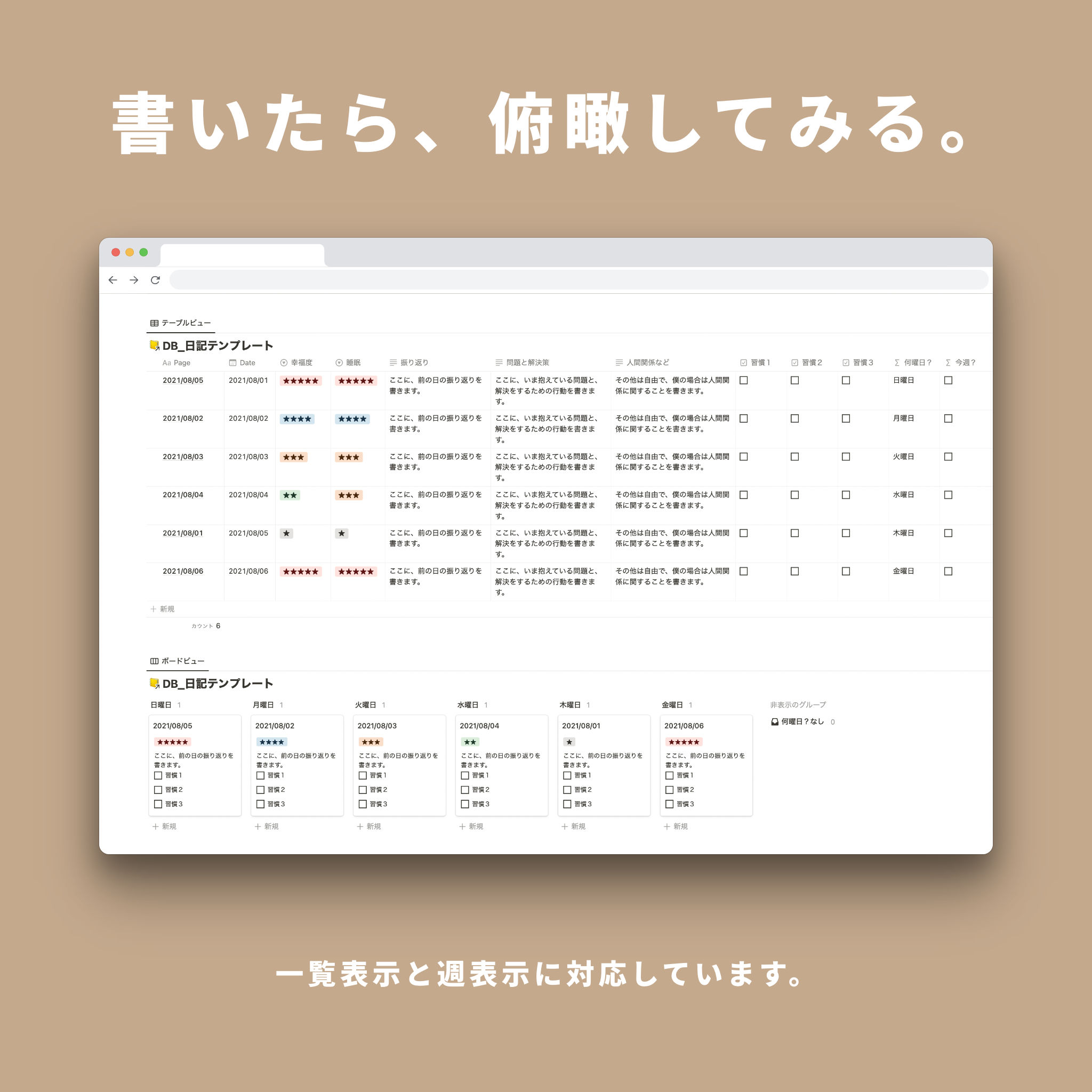Click 非表示のグループ label

point(798,705)
